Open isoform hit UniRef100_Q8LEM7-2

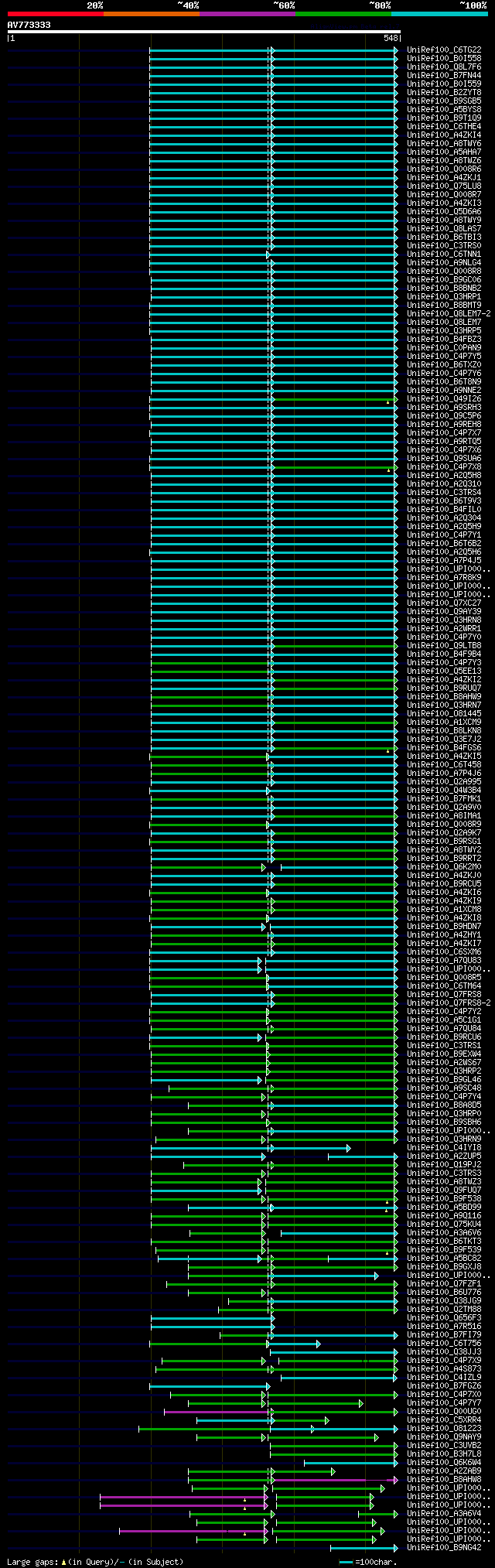pos(449,314)
